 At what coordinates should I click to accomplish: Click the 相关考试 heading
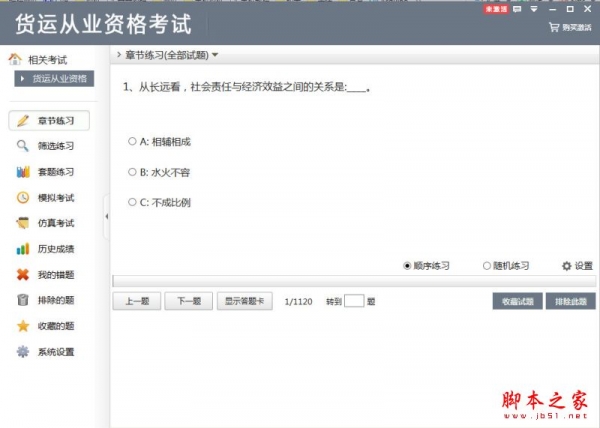click(47, 60)
